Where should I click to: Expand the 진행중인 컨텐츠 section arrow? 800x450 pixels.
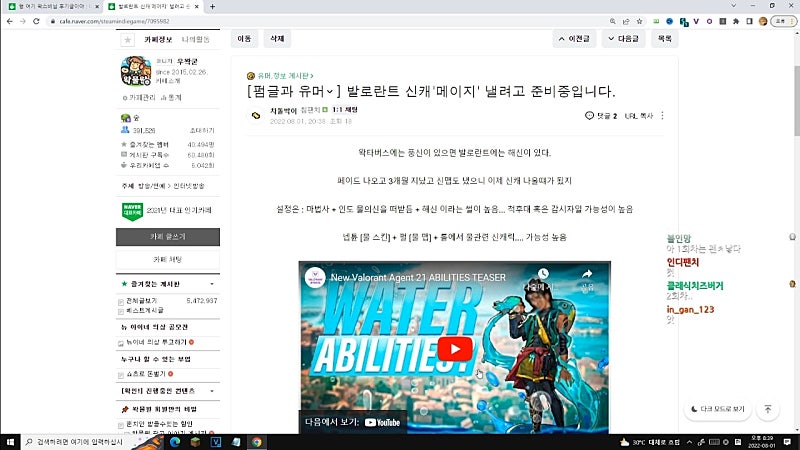212,391
